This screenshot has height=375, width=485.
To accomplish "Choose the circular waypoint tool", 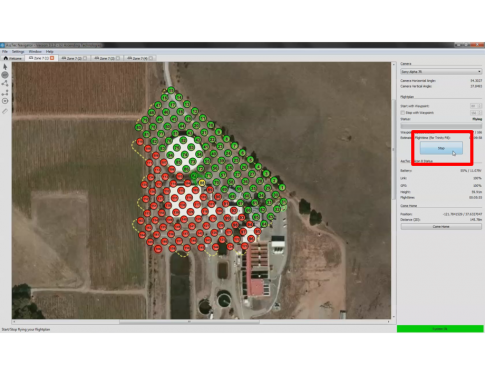I will click(5, 75).
